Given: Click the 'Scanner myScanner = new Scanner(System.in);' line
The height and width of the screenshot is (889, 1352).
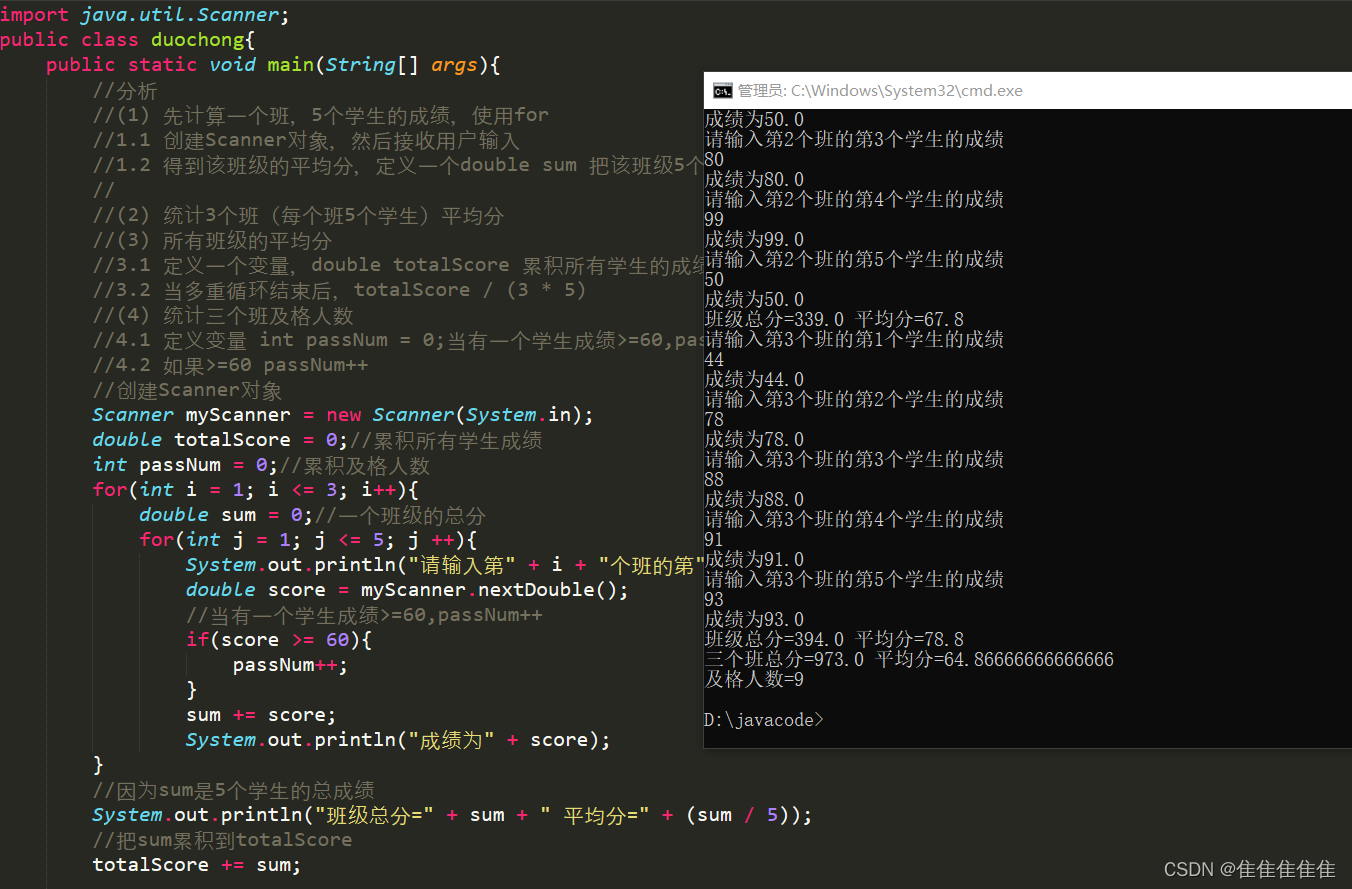Looking at the screenshot, I should (343, 415).
